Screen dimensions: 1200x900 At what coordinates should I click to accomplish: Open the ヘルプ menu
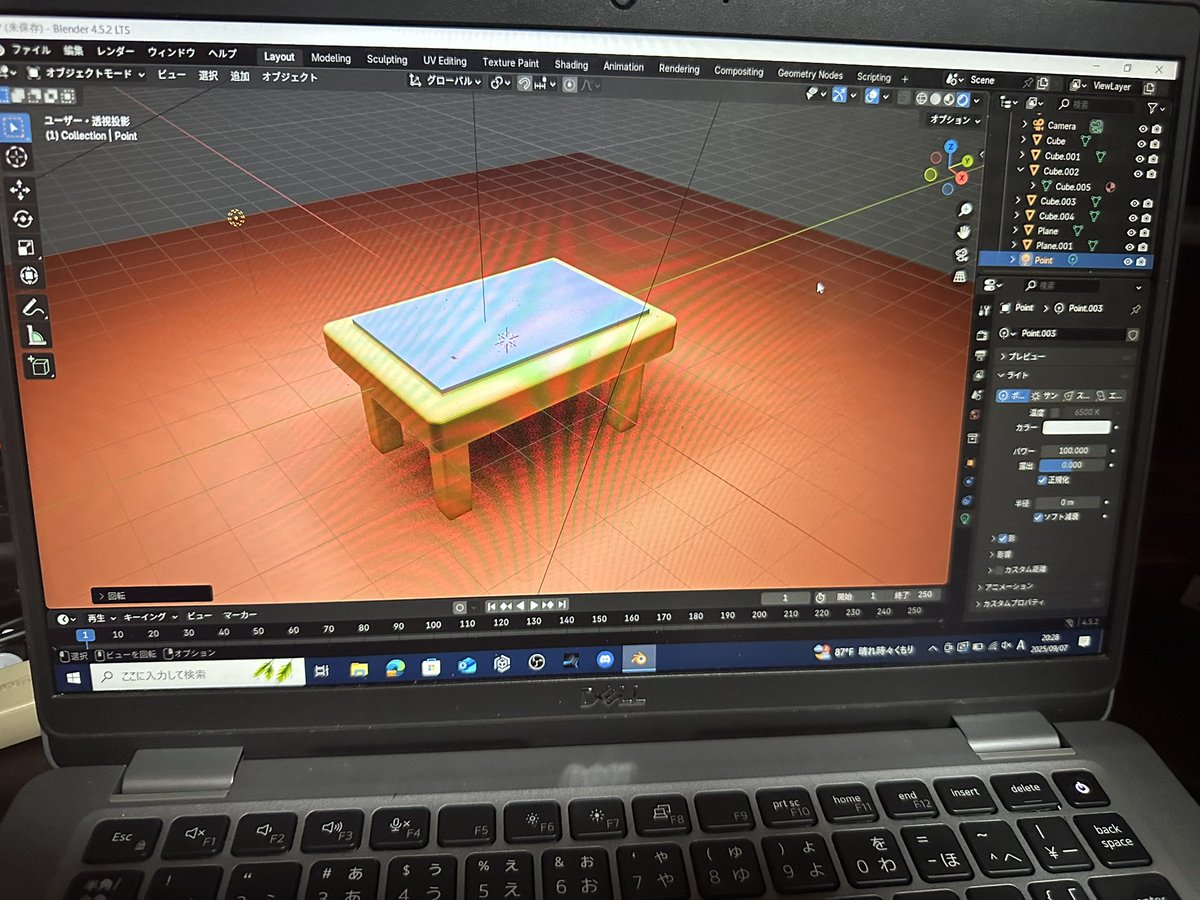pyautogui.click(x=222, y=53)
